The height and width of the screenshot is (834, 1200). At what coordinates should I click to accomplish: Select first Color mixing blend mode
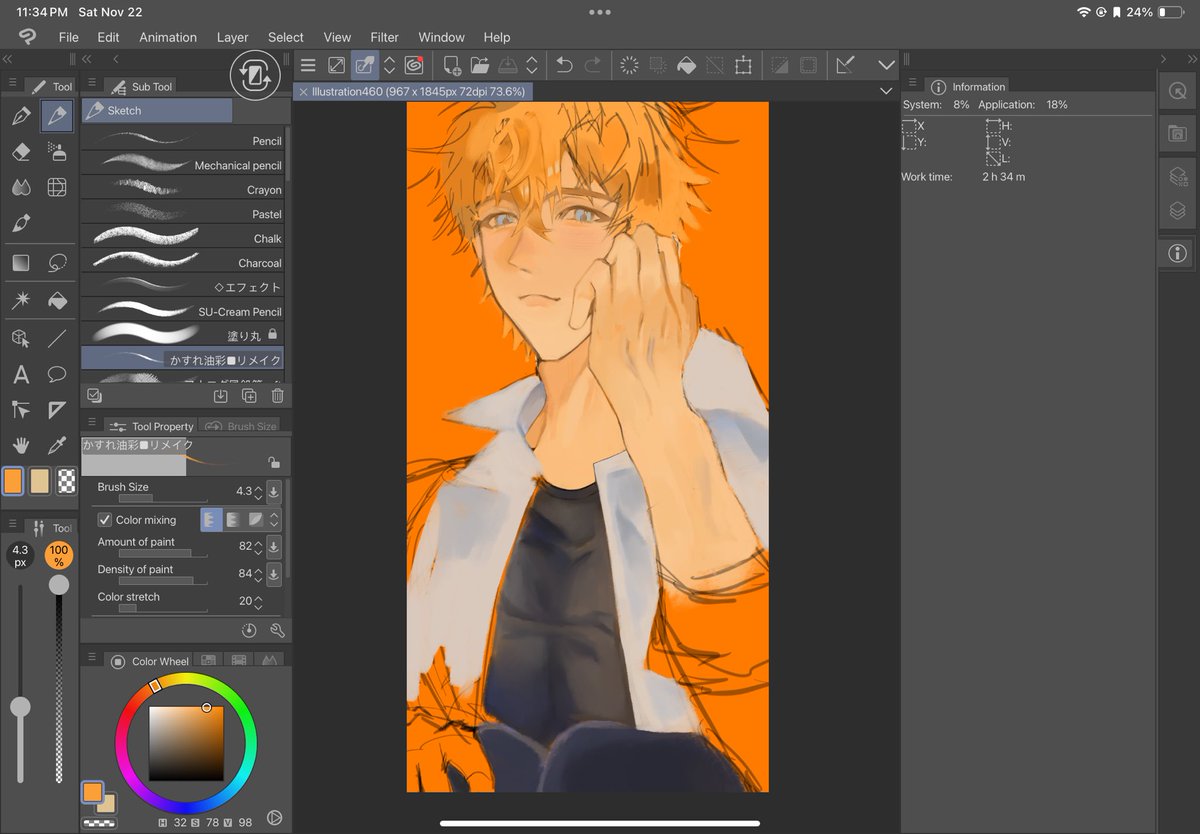coord(211,519)
